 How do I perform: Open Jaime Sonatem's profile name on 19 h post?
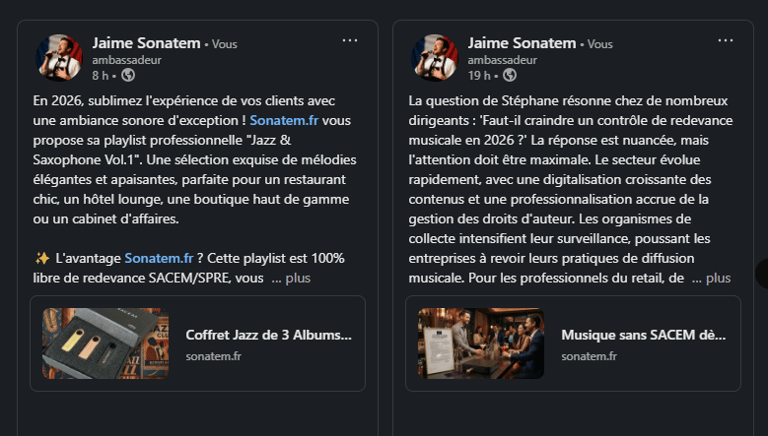pyautogui.click(x=522, y=43)
